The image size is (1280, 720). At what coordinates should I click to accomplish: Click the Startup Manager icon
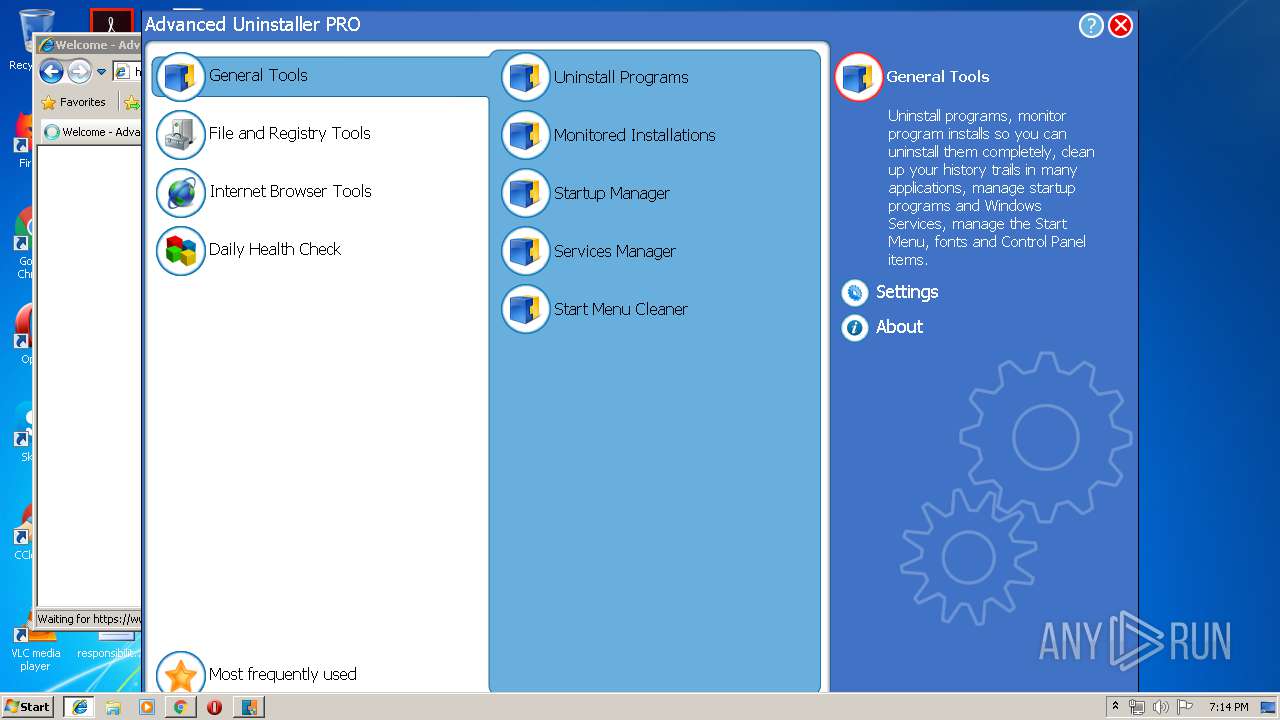click(526, 193)
